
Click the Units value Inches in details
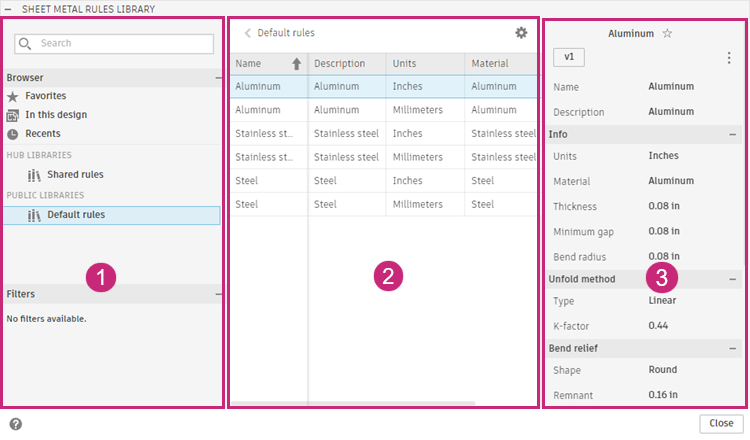click(x=663, y=156)
